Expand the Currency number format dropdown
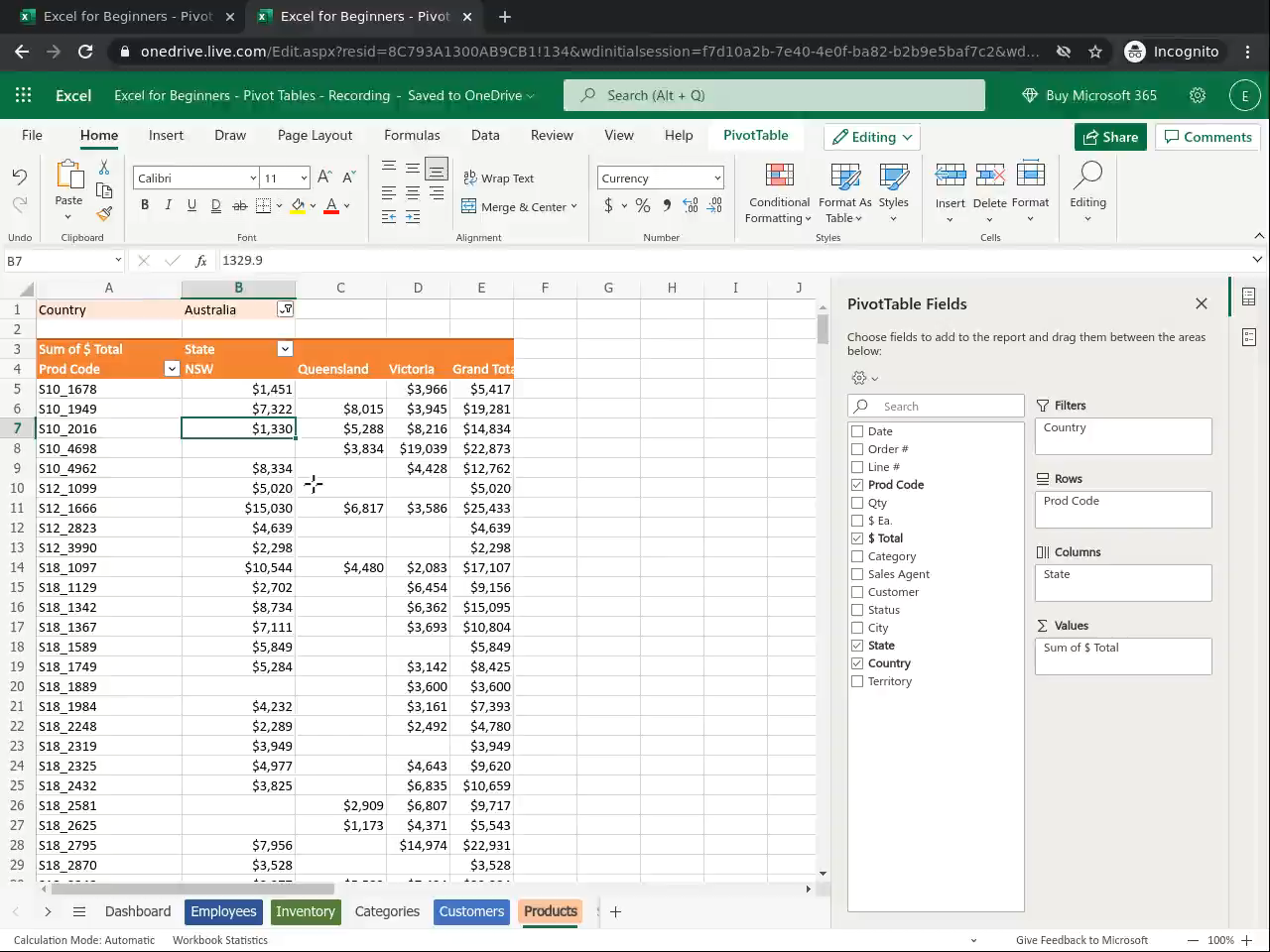Viewport: 1270px width, 952px height. [x=716, y=178]
